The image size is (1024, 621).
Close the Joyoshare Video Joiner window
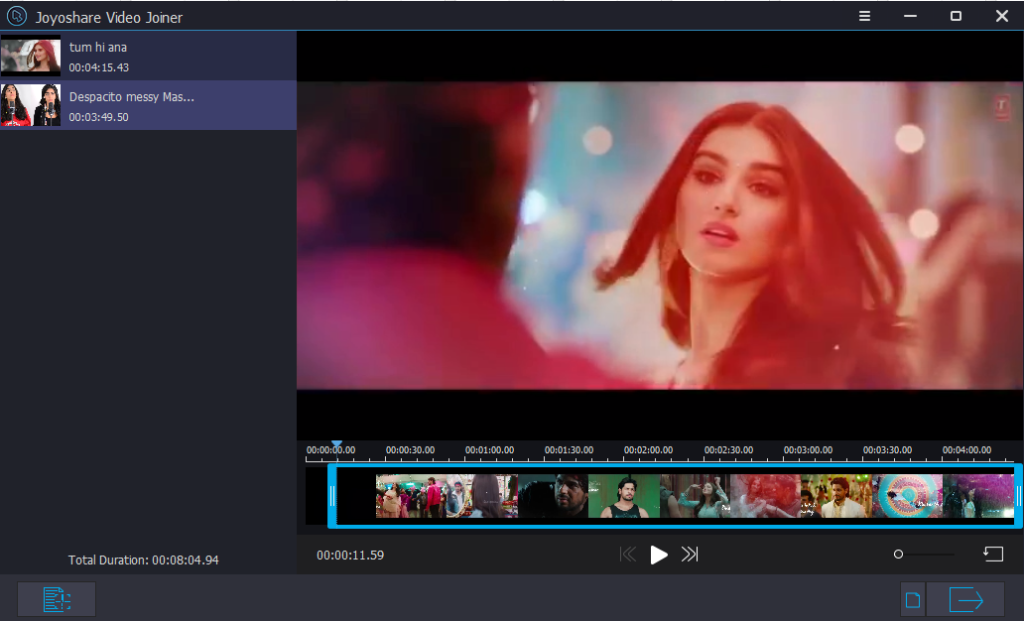(x=1002, y=16)
